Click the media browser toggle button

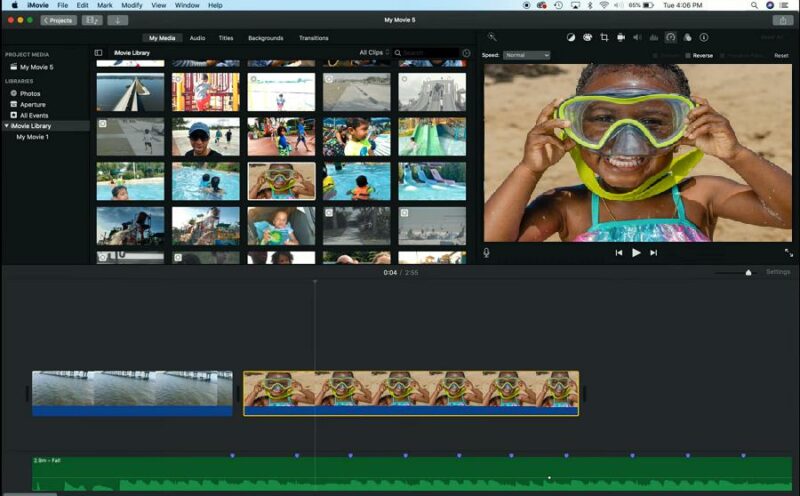(x=92, y=20)
